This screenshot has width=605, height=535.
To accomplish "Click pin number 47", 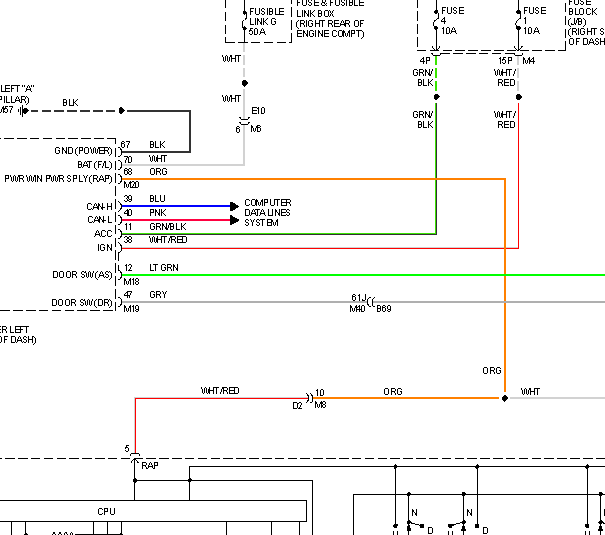I will (x=128, y=295).
